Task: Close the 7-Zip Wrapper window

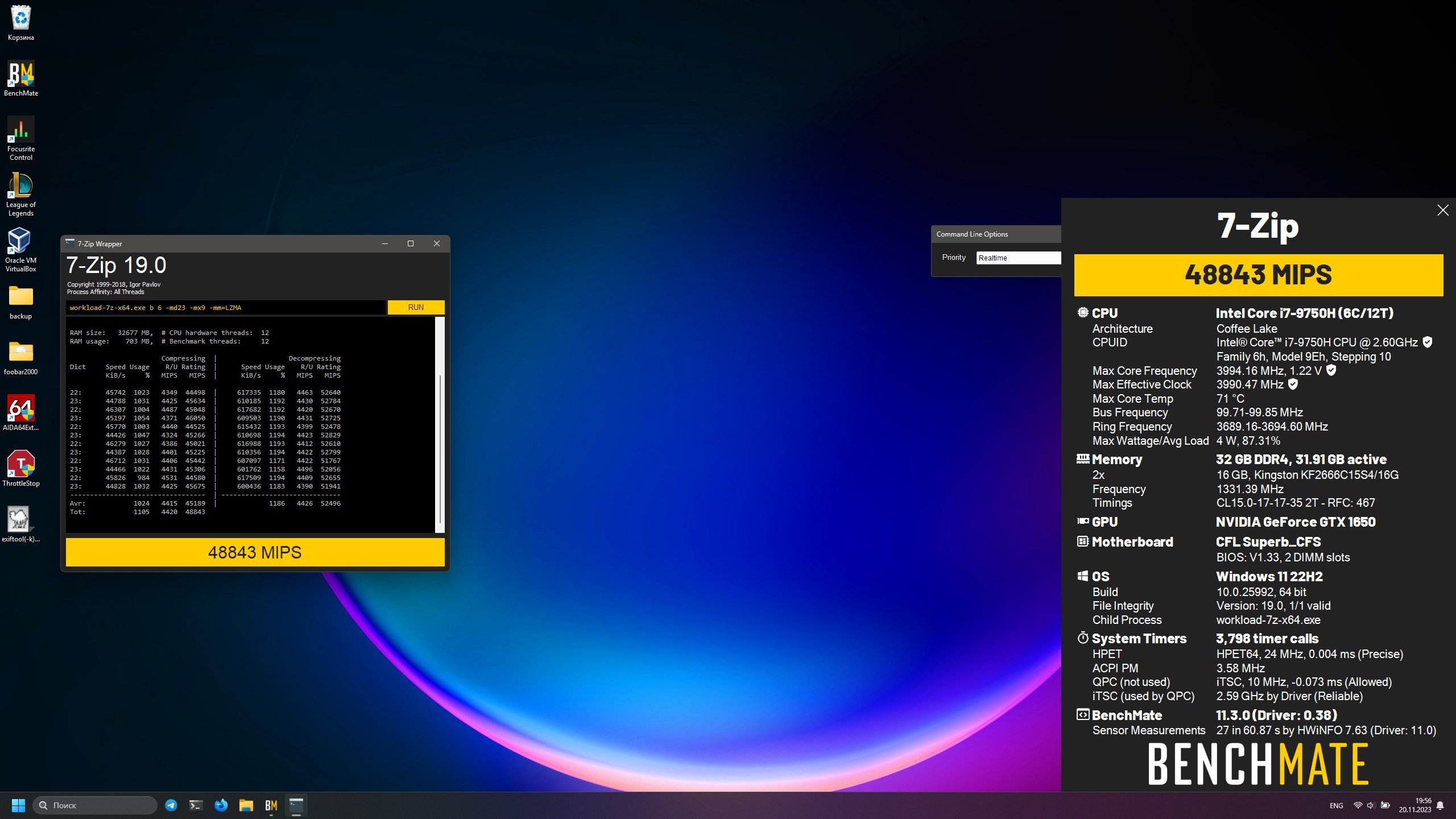Action: coord(437,243)
